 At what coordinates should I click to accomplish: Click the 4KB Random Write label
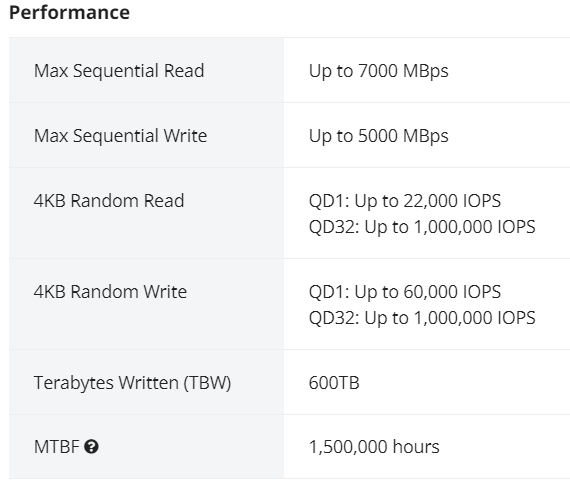110,292
